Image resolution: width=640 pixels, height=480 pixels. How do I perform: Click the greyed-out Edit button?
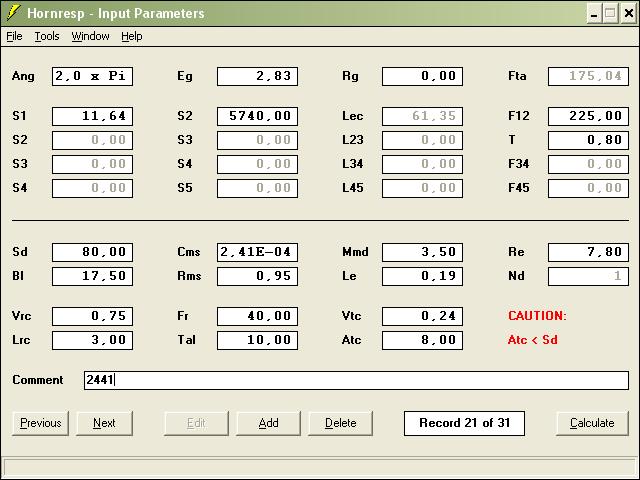pyautogui.click(x=196, y=423)
